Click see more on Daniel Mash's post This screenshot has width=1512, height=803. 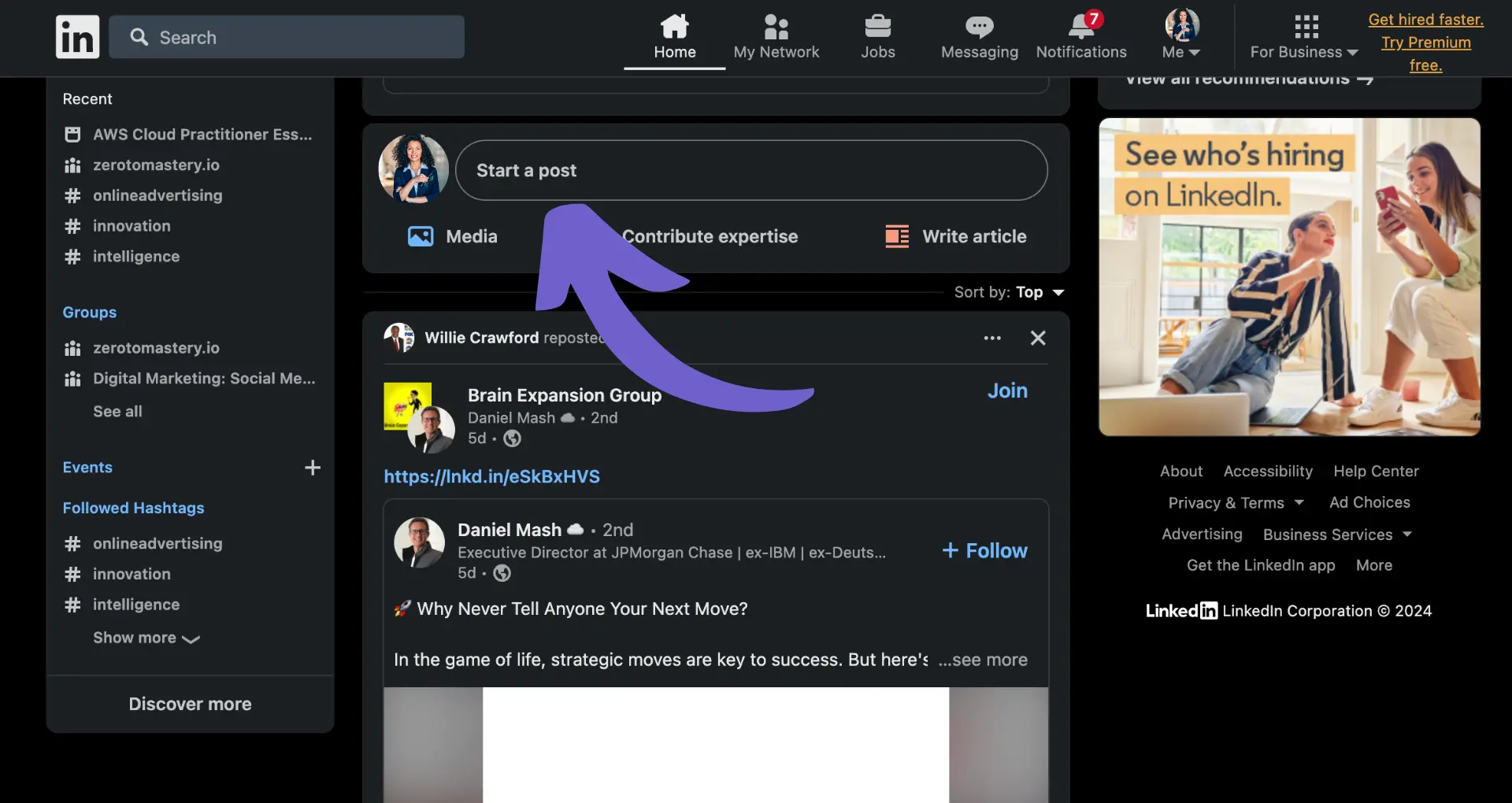[983, 660]
